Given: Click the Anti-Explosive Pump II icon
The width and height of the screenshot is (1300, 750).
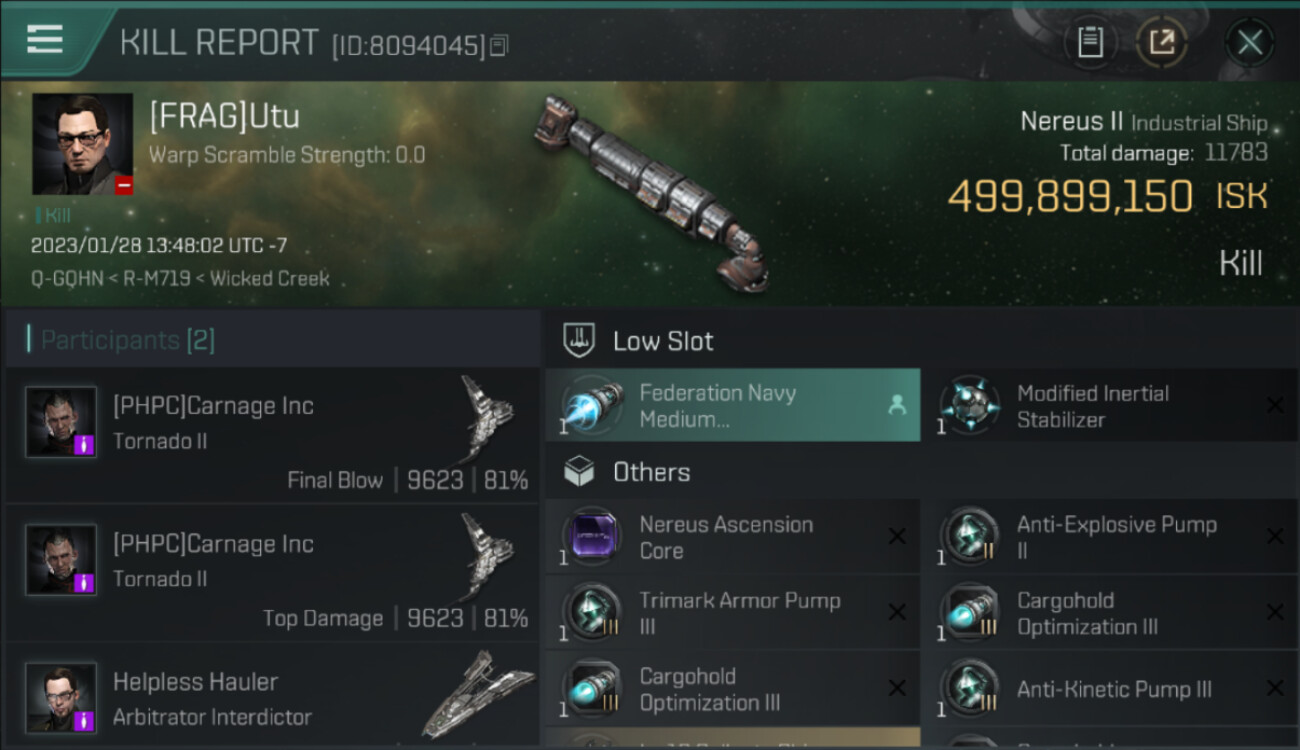Looking at the screenshot, I should (x=967, y=537).
